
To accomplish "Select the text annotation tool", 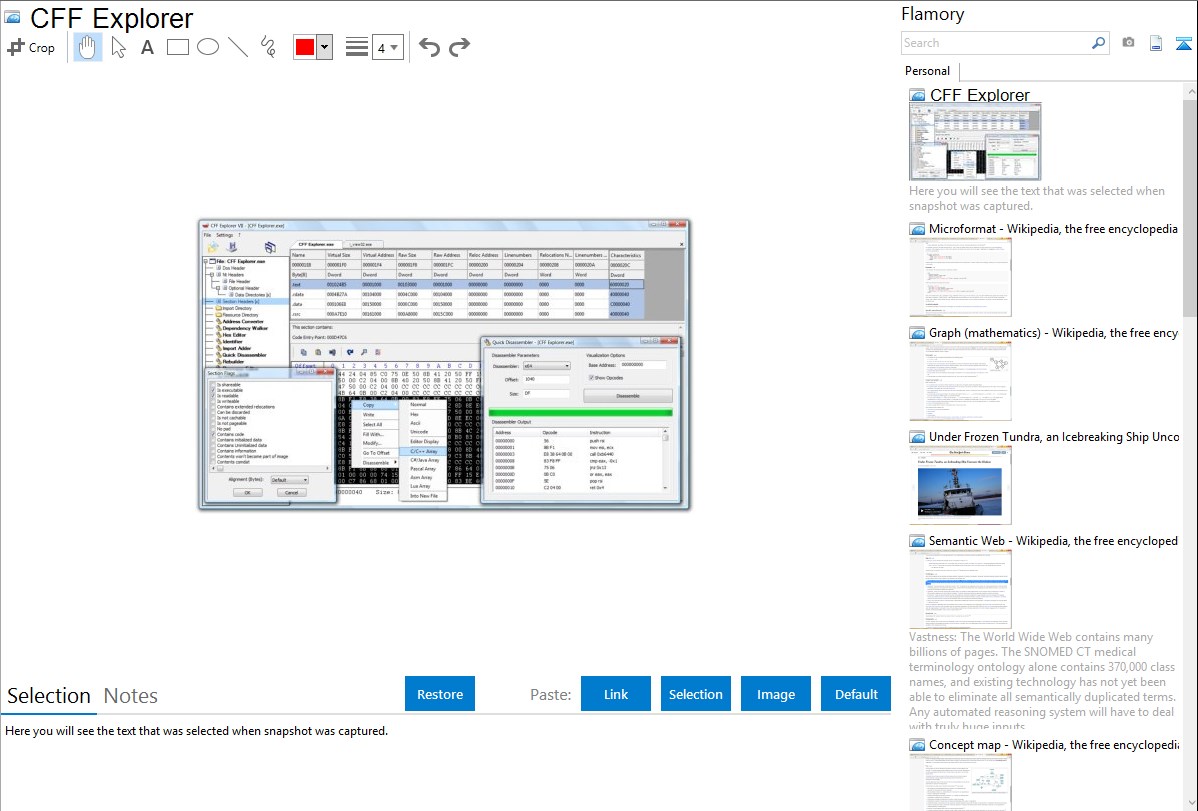I will [147, 47].
